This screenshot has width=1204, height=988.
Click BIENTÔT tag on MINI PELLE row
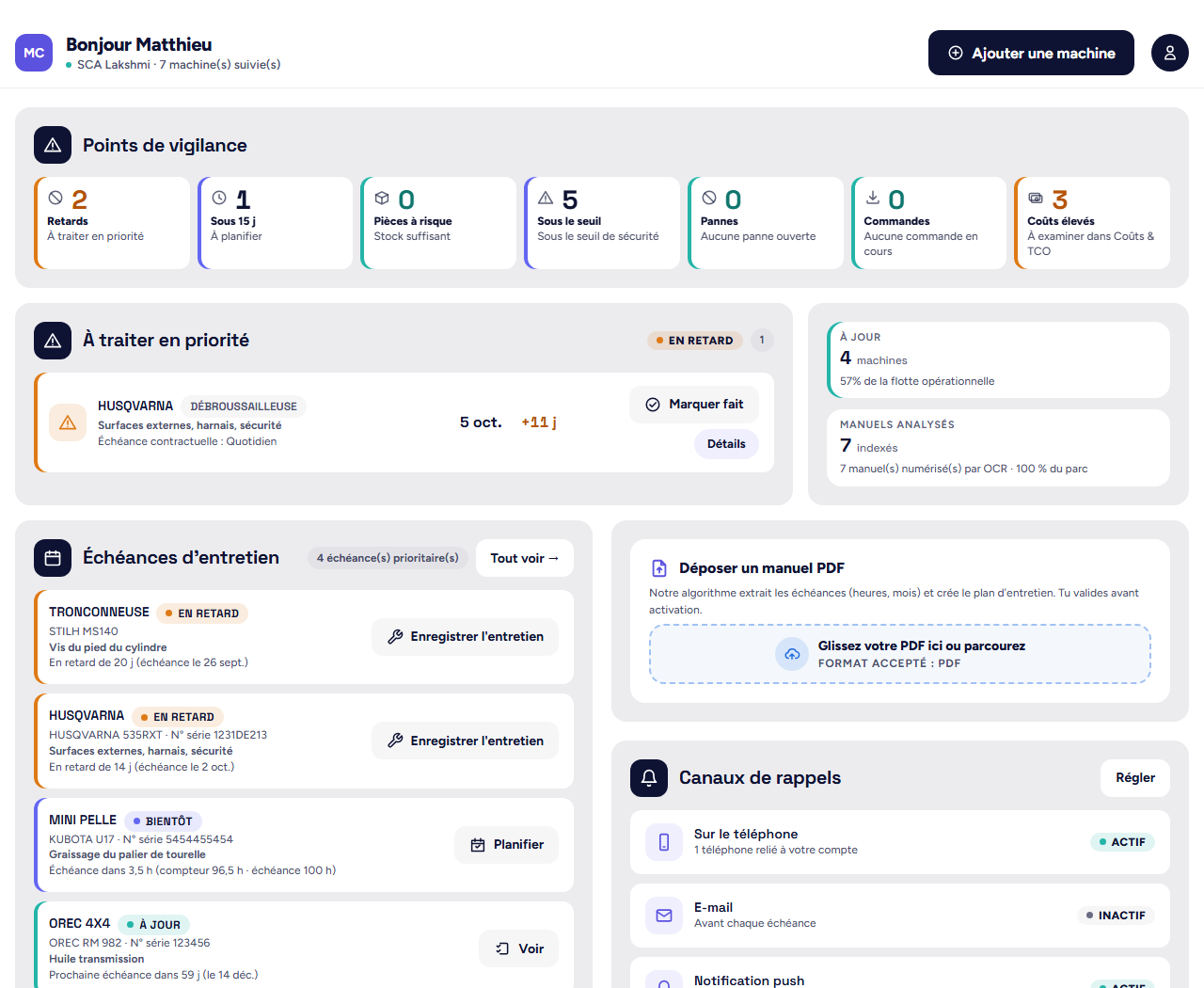pos(163,821)
